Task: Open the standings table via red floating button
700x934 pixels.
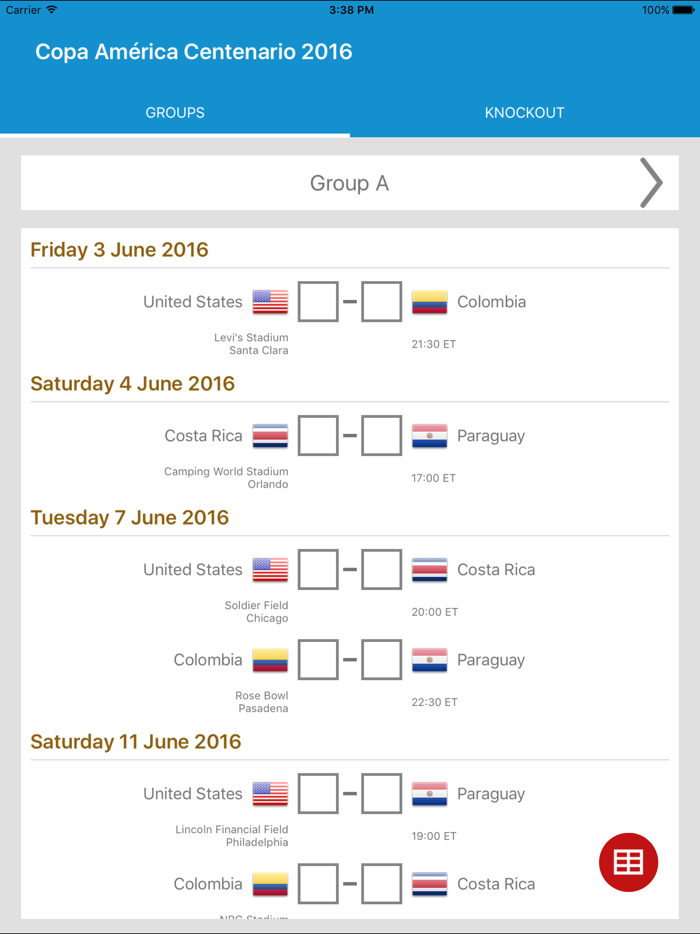Action: [628, 862]
